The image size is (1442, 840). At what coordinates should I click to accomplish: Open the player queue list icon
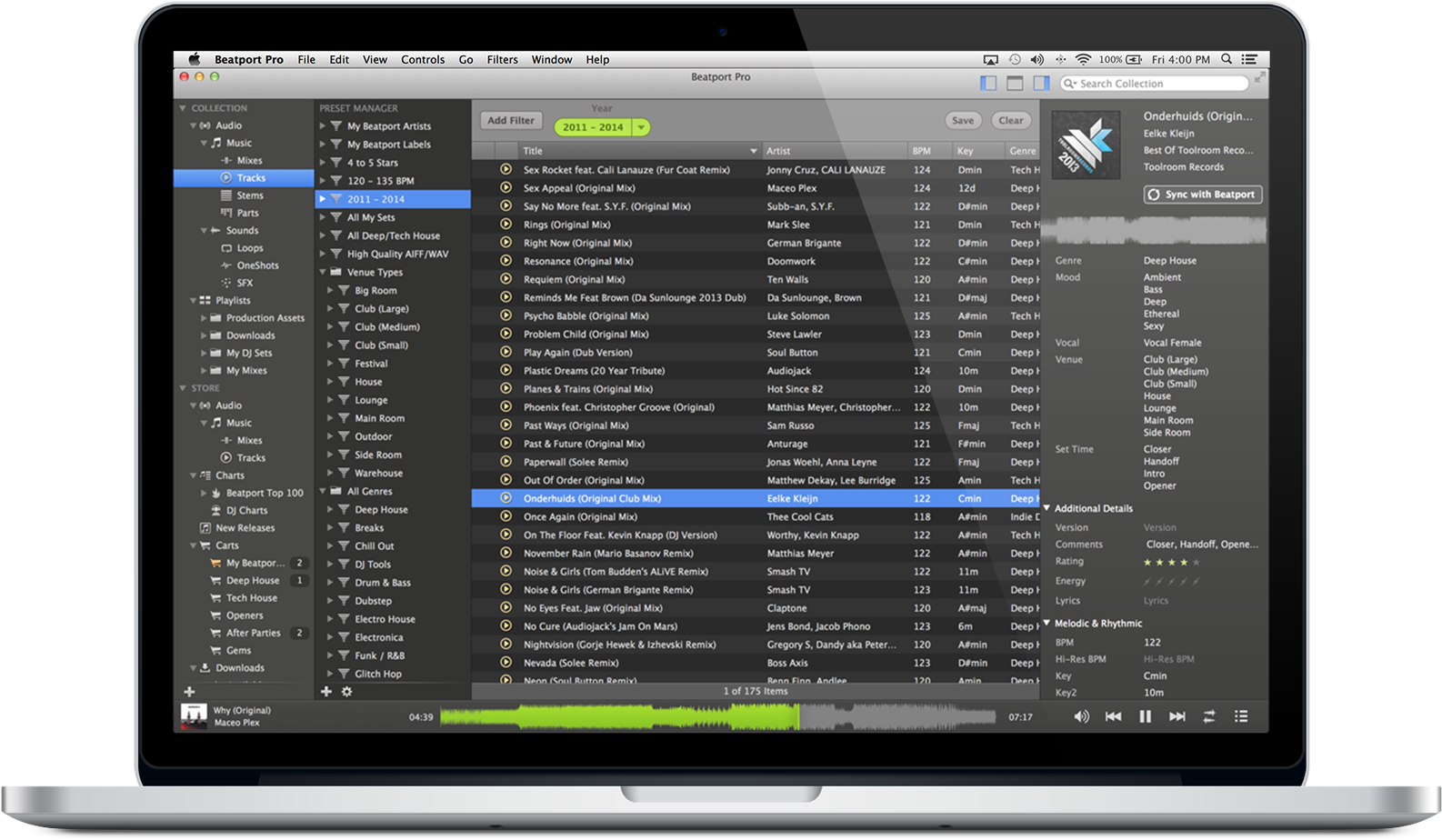(x=1241, y=716)
